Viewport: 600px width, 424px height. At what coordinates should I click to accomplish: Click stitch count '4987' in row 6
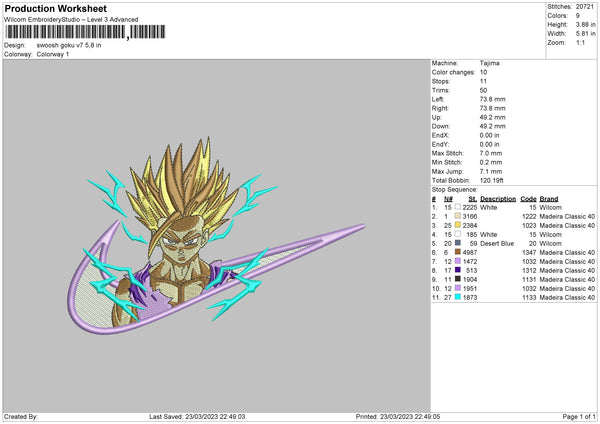click(470, 252)
